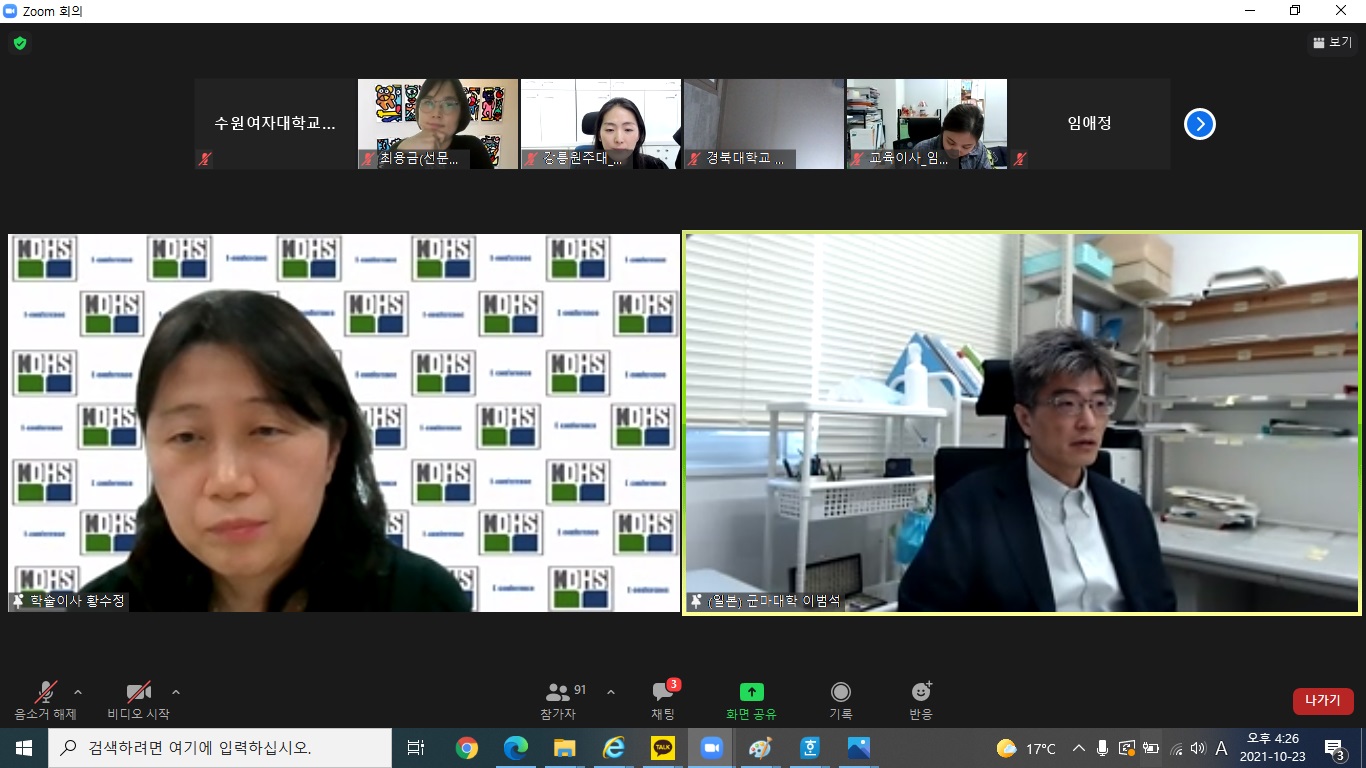Click the red 나가기 leave button
The image size is (1366, 768).
1323,701
